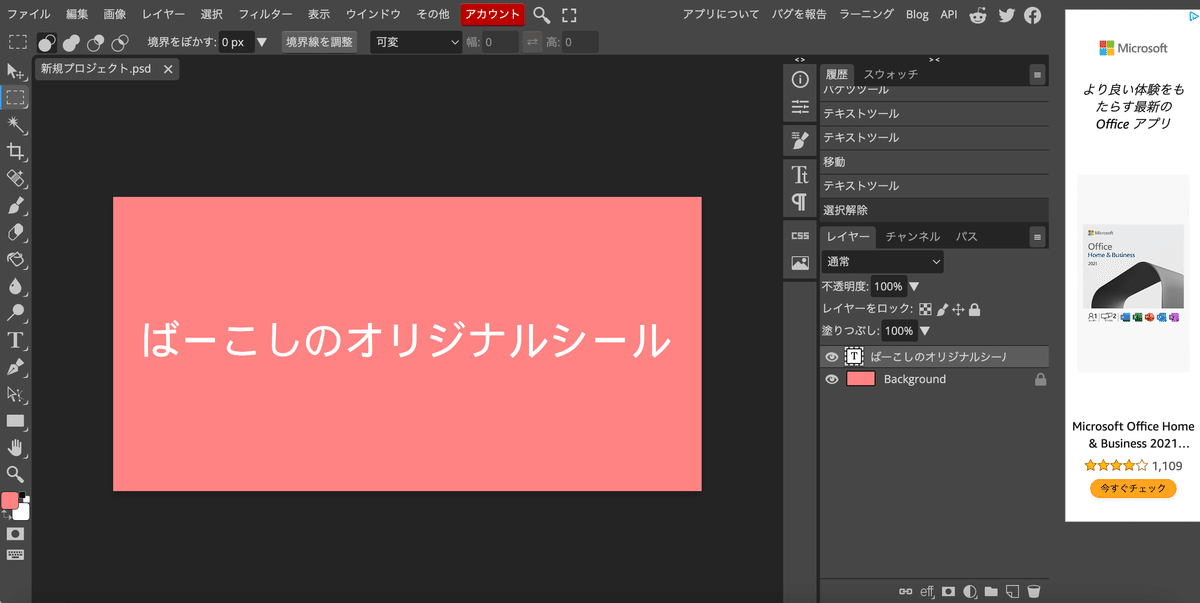Toggle fullscreen mode icon

(x=569, y=15)
